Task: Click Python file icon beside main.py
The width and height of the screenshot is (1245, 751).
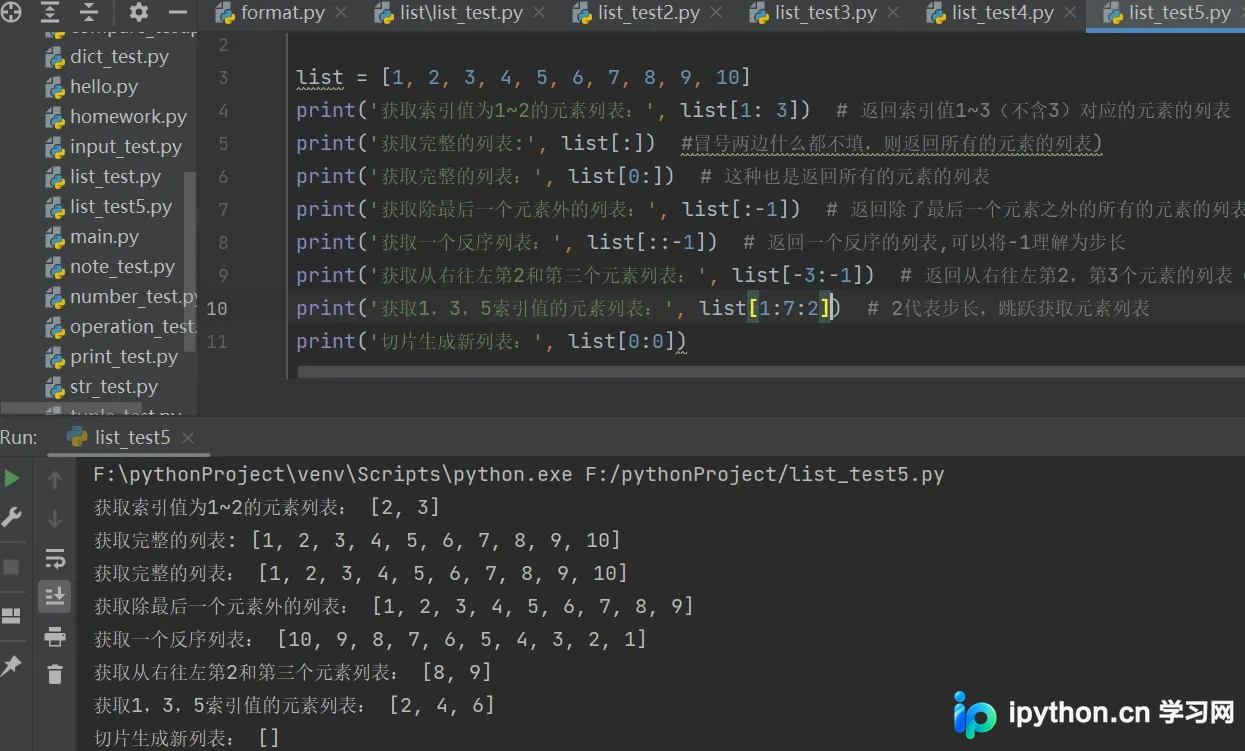Action: [55, 238]
